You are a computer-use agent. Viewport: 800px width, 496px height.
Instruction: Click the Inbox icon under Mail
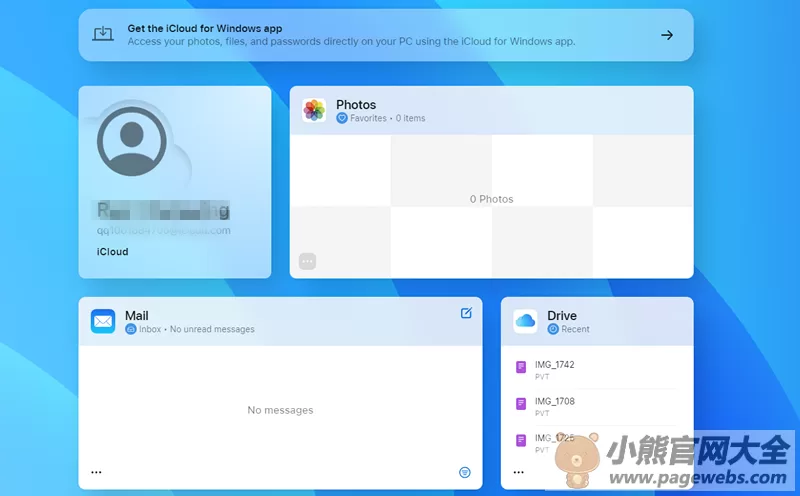pyautogui.click(x=131, y=329)
